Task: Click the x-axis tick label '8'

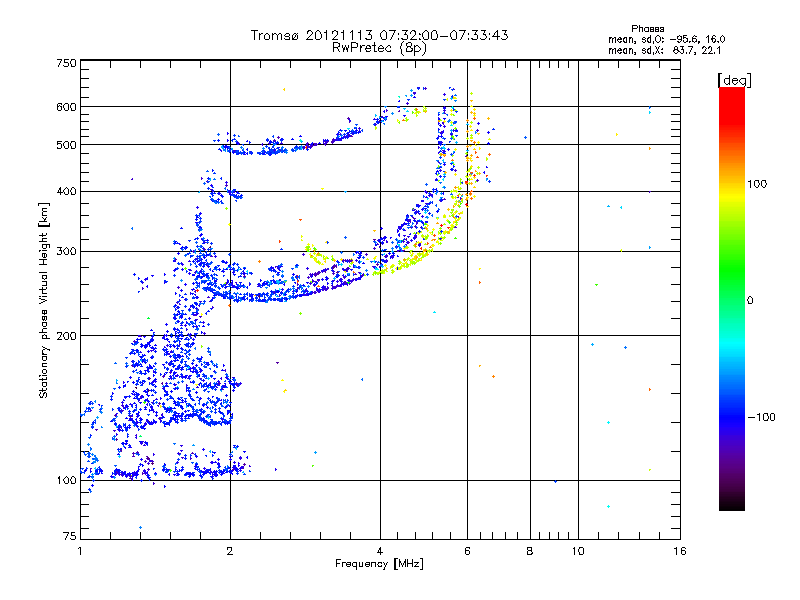Action: pos(530,551)
